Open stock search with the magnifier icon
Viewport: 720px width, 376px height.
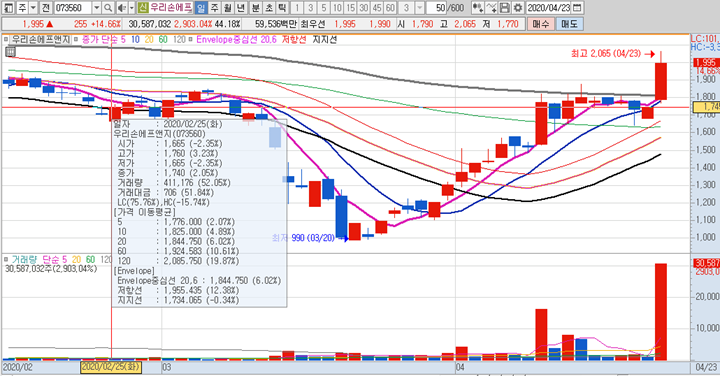108,8
